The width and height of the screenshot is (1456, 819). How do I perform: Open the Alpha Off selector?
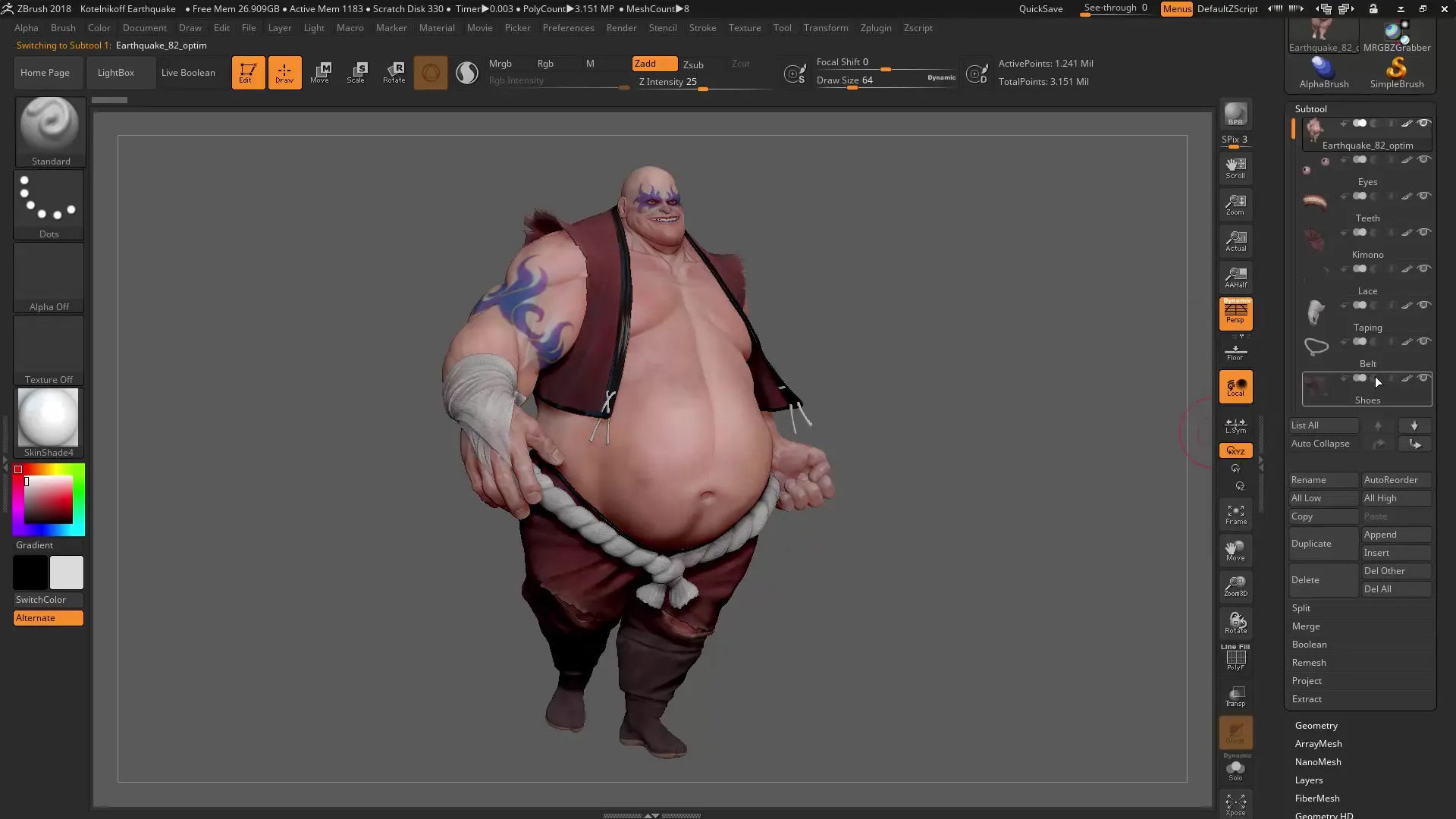[x=49, y=278]
